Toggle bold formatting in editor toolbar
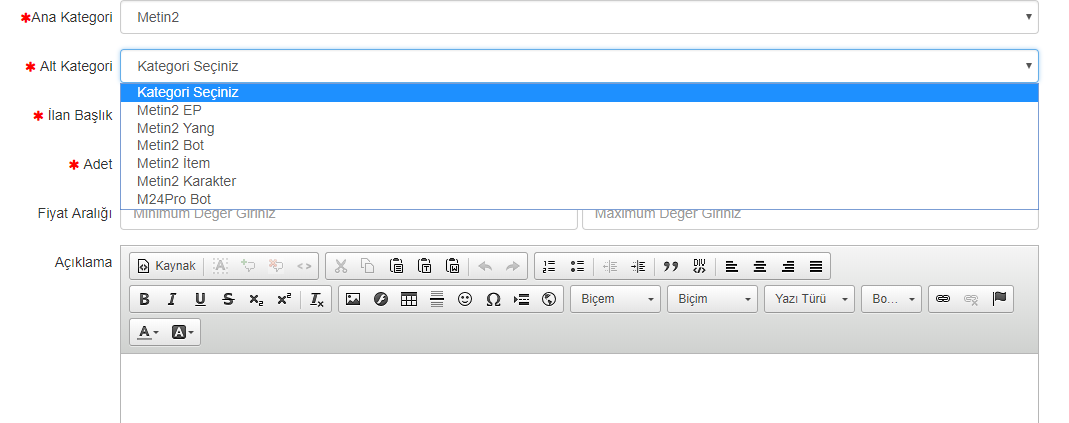This screenshot has height=423, width=1069. [144, 299]
